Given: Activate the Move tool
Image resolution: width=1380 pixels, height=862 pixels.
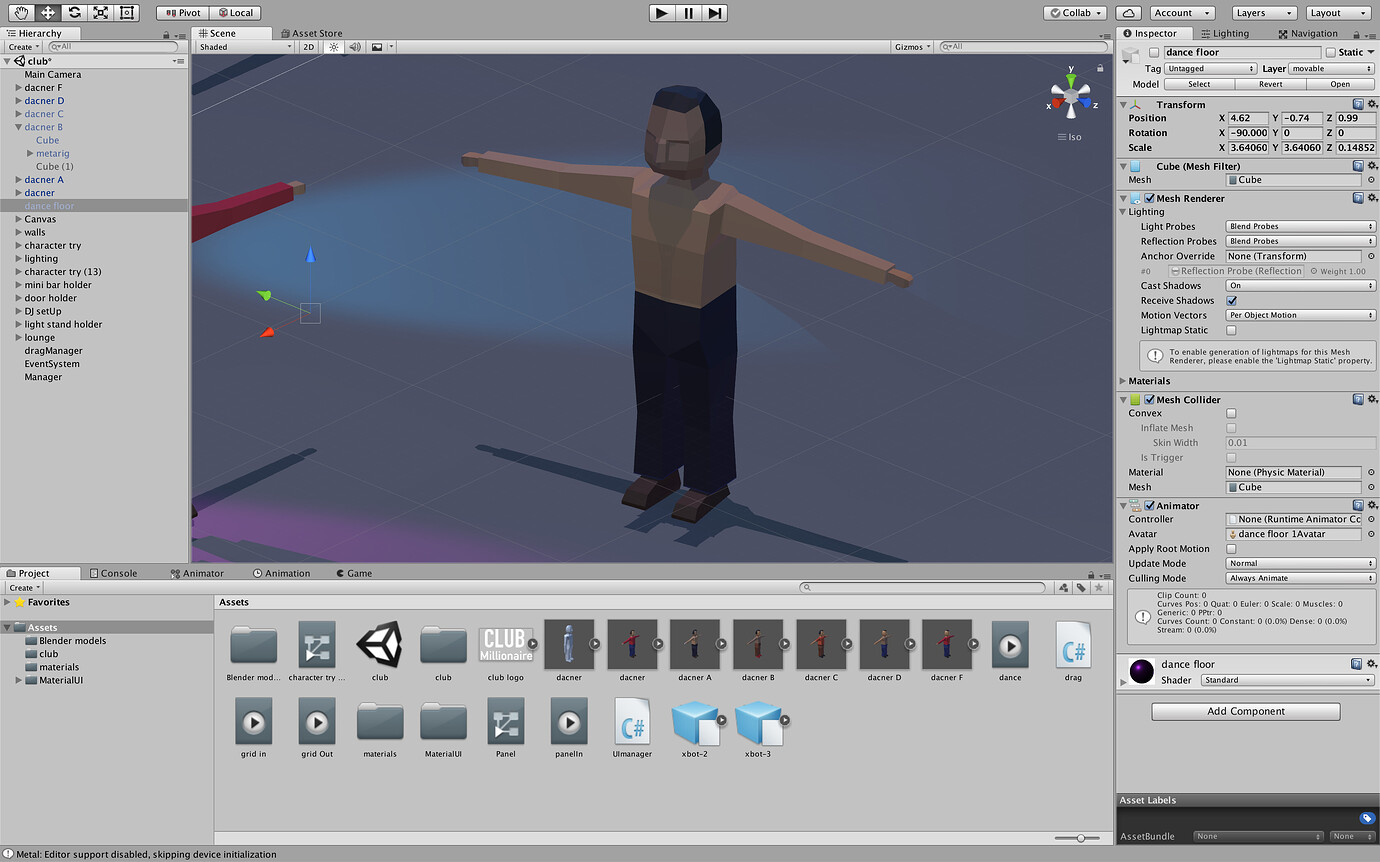Looking at the screenshot, I should (46, 12).
